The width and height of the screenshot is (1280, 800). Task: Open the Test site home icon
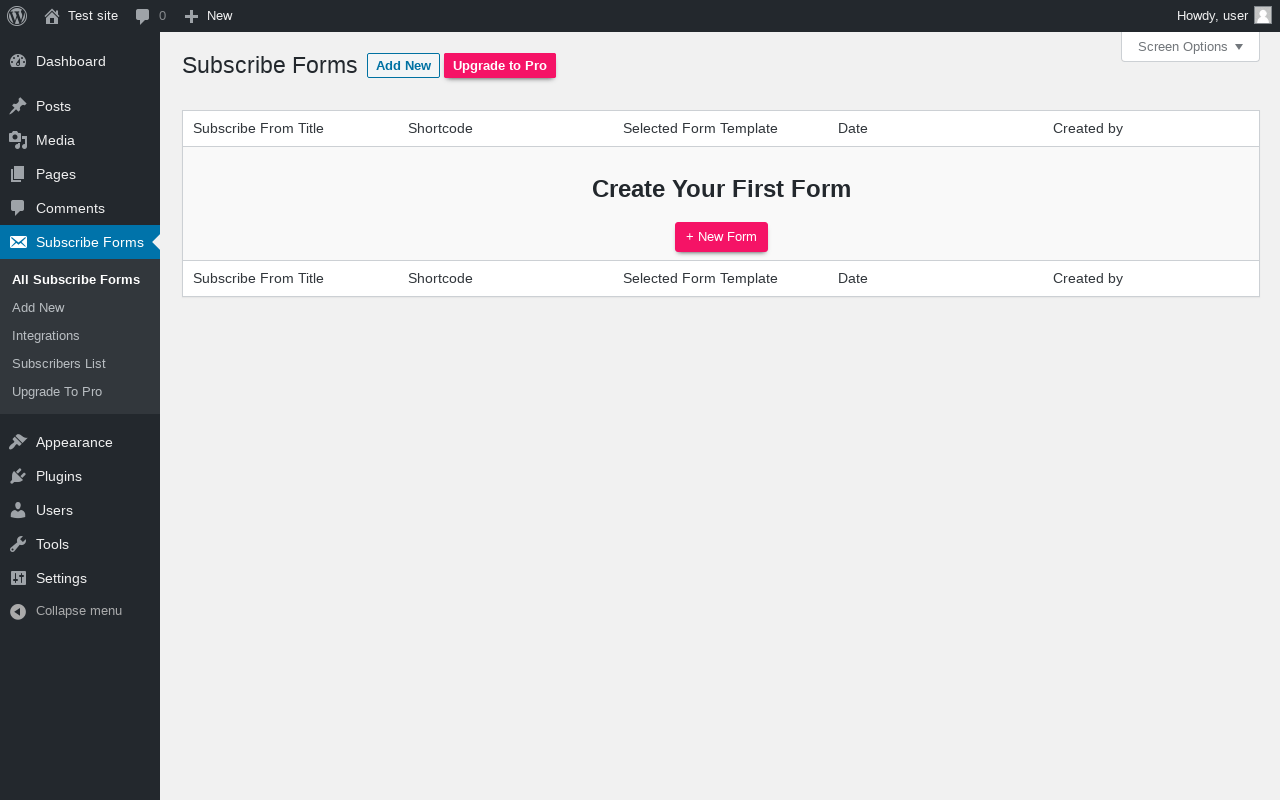tap(52, 16)
